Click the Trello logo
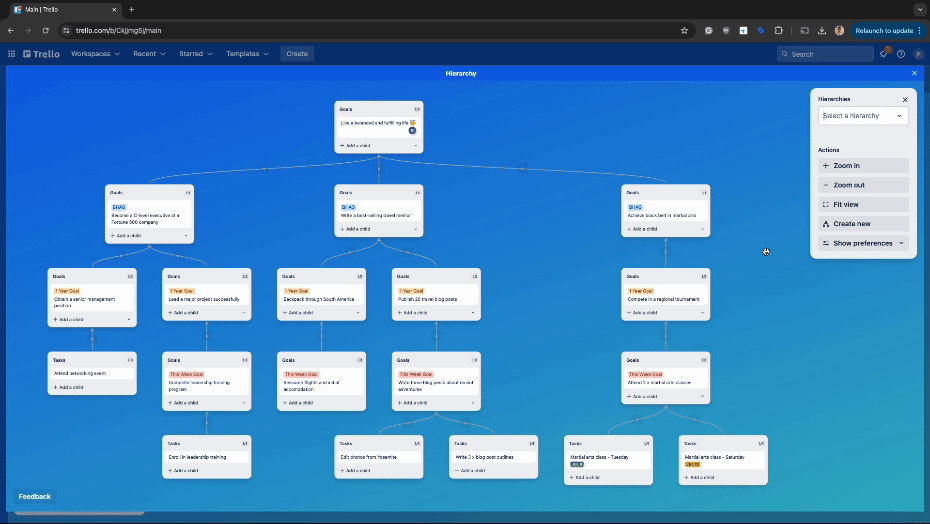930x524 pixels. pyautogui.click(x=42, y=54)
